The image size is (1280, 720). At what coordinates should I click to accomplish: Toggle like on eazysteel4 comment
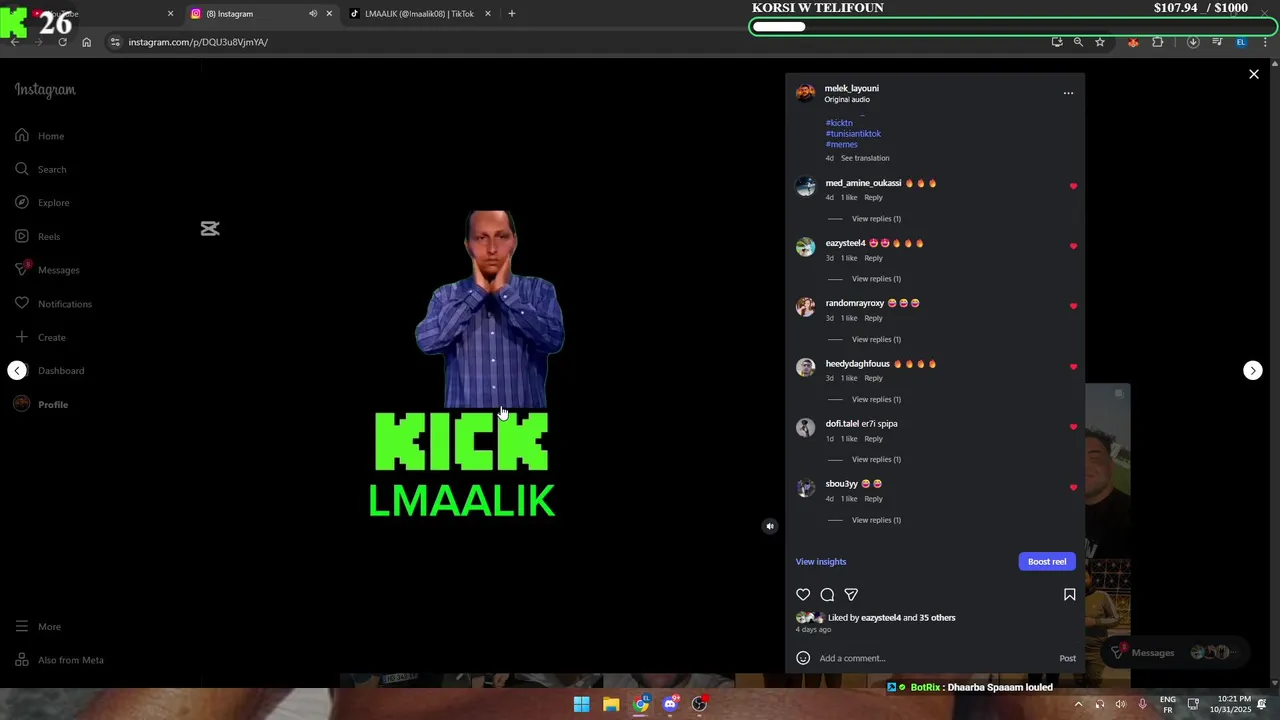pos(1074,246)
